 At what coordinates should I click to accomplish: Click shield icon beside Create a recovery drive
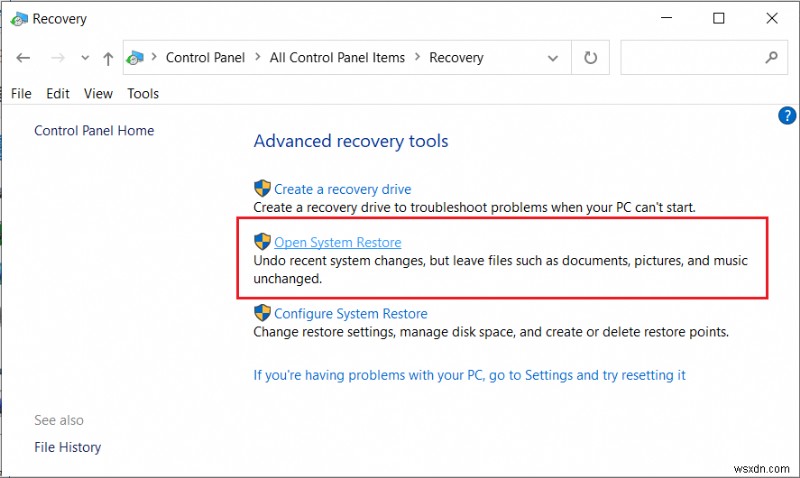[262, 188]
